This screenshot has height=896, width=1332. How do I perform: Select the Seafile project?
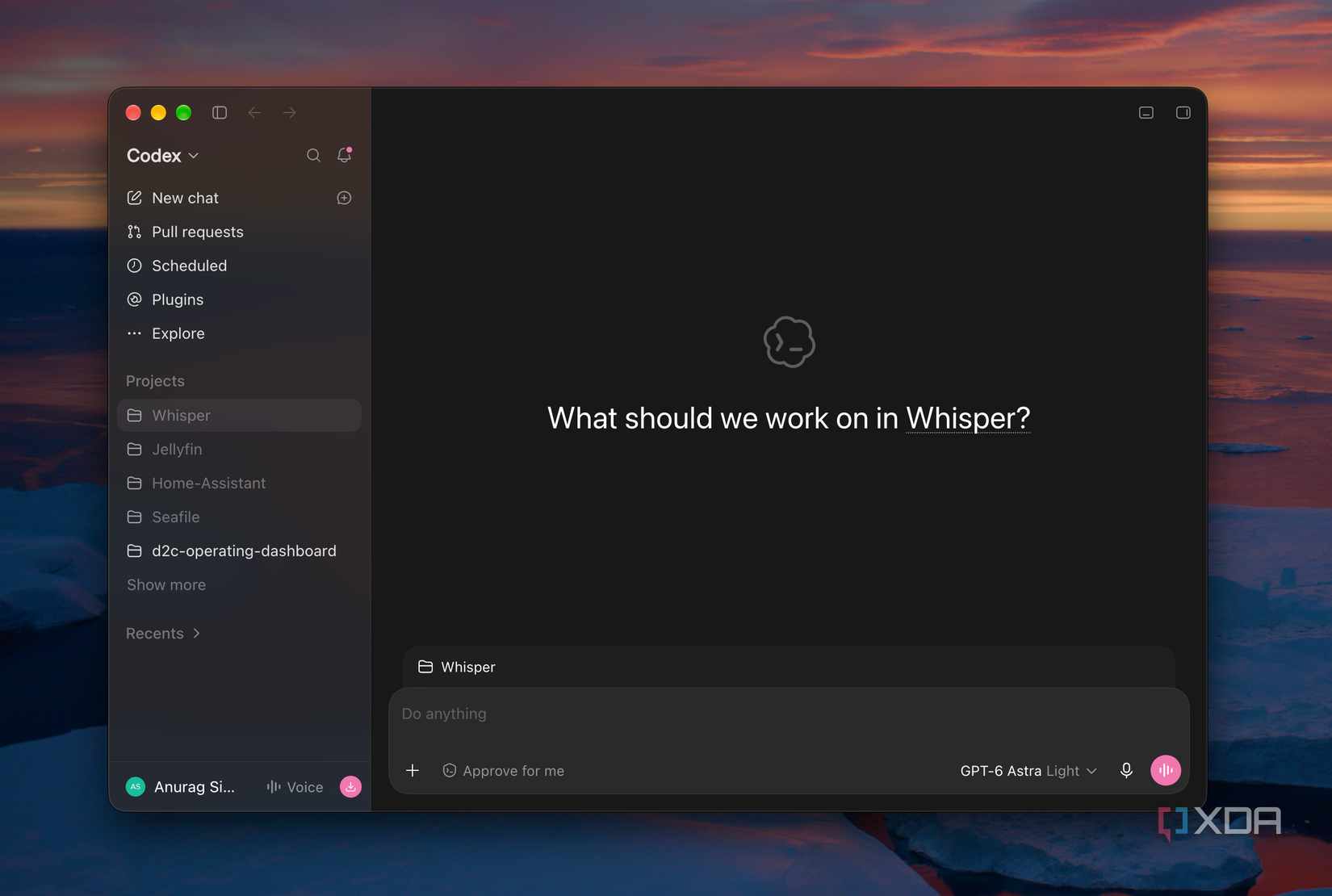239,517
